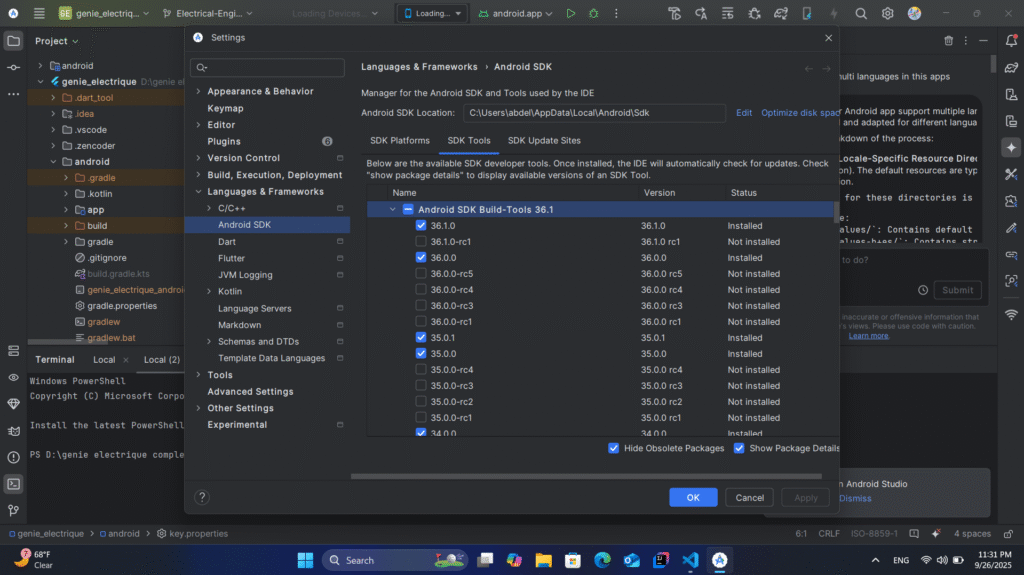The image size is (1024, 575).
Task: Open the Terminal tool window icon
Action: [13, 483]
